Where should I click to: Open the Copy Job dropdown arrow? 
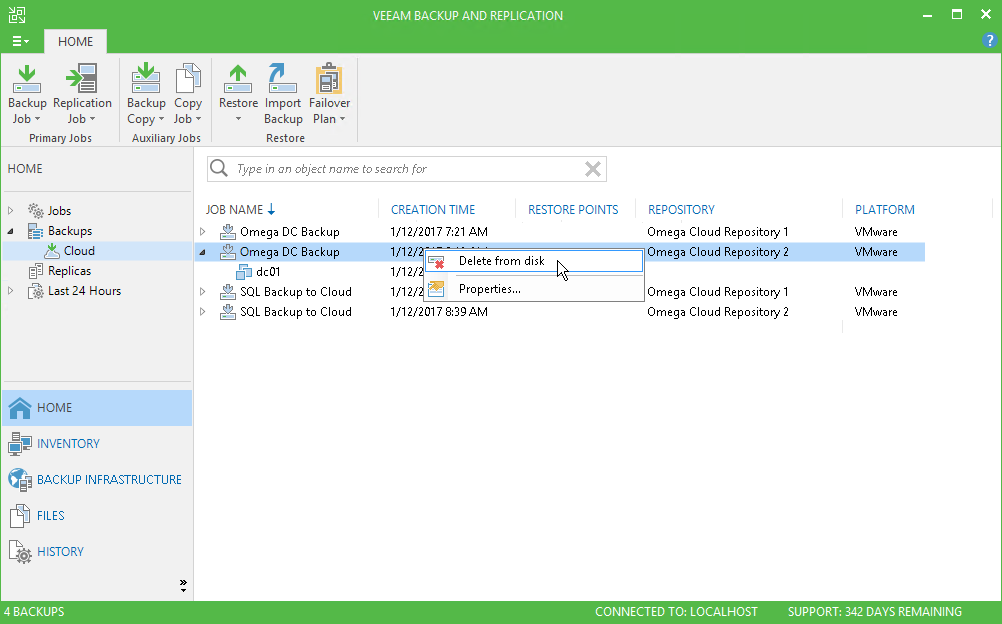point(198,119)
